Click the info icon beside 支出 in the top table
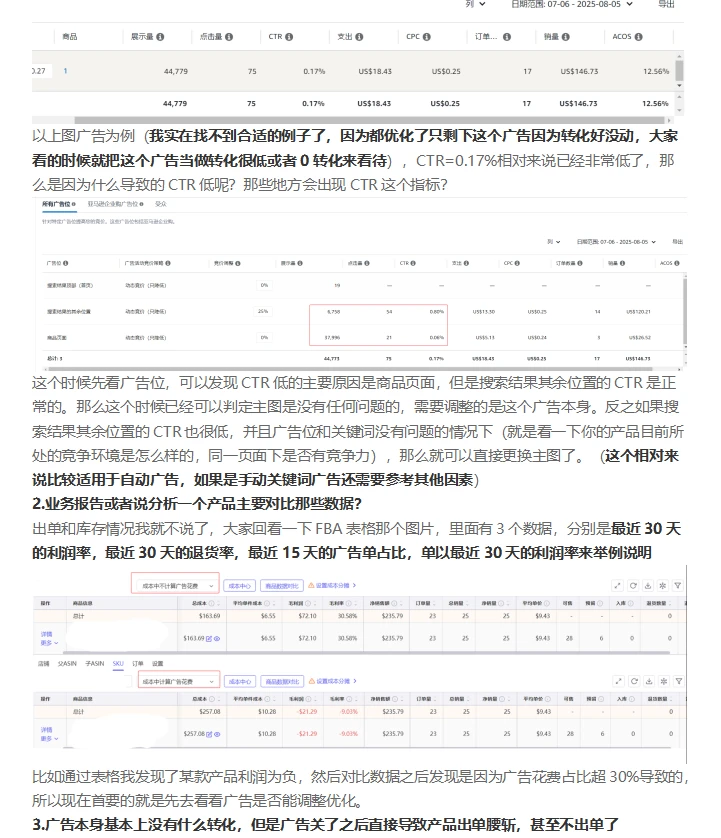 click(x=359, y=37)
